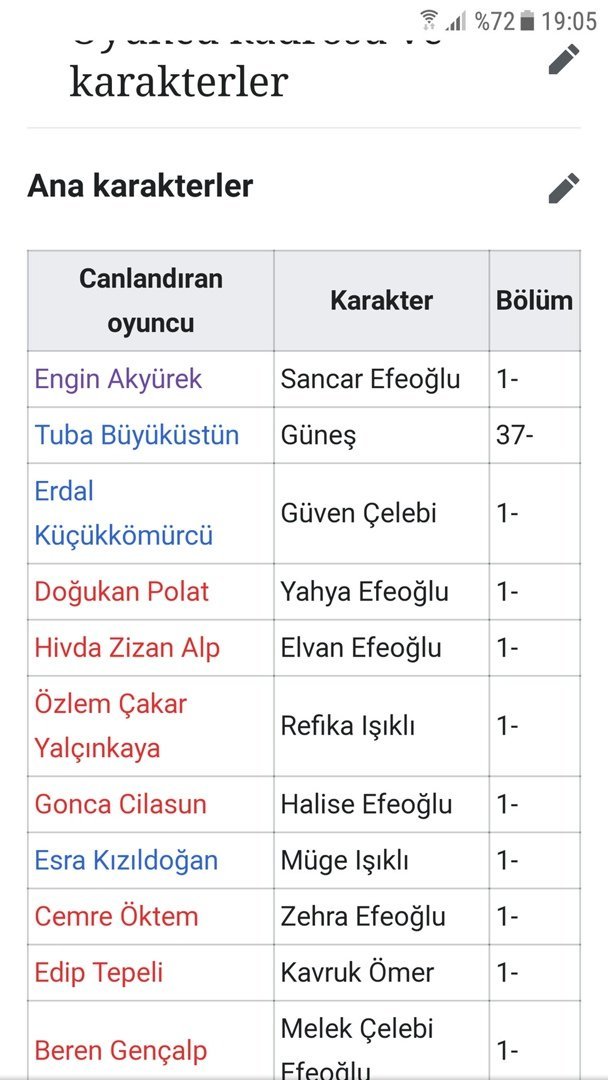Tap the Ana karakterler section heading

[140, 186]
